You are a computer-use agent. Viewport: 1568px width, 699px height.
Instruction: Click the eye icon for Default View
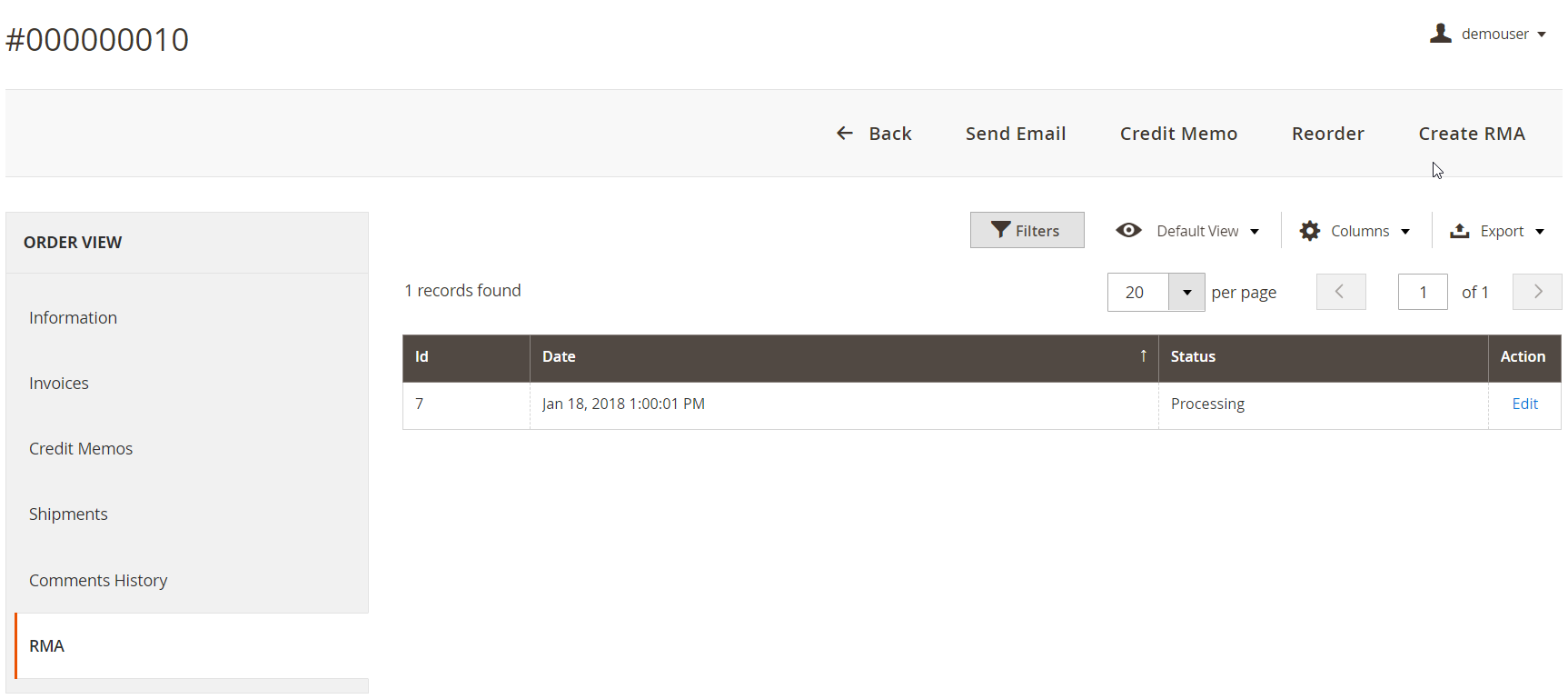[1128, 230]
